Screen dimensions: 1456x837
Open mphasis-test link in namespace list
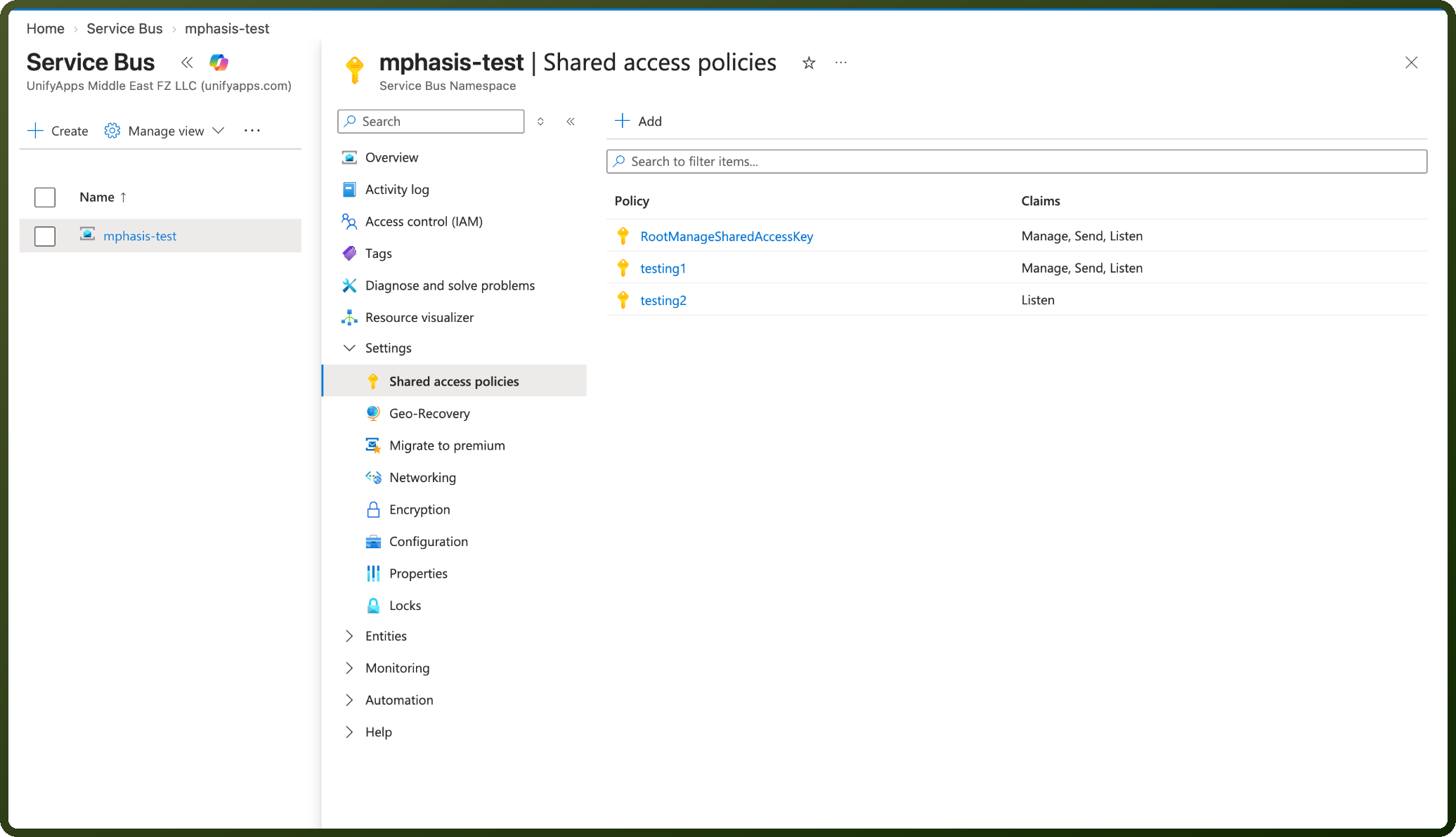point(140,236)
